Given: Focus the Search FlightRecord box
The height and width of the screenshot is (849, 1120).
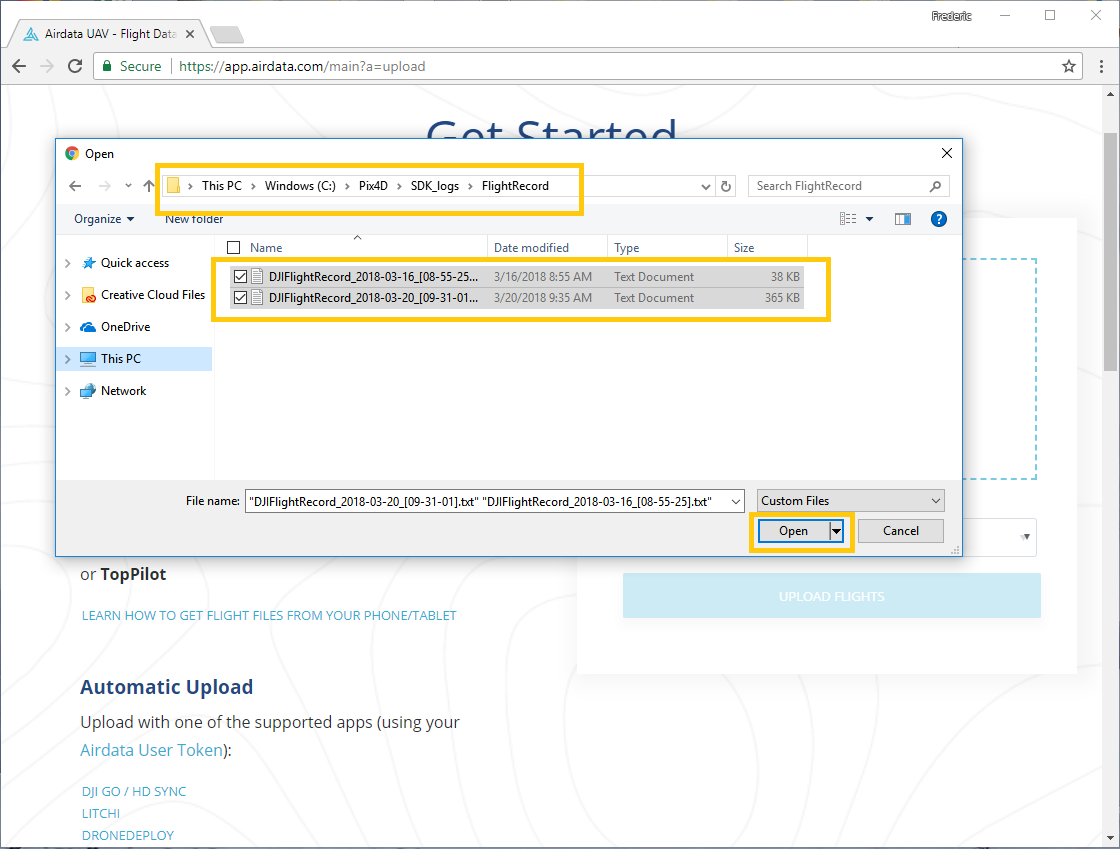Looking at the screenshot, I should (849, 186).
